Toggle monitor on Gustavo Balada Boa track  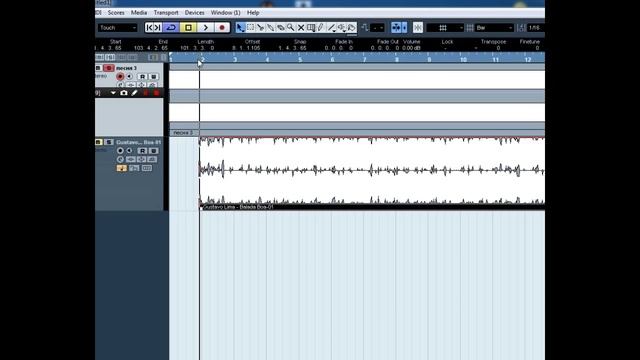pyautogui.click(x=129, y=151)
